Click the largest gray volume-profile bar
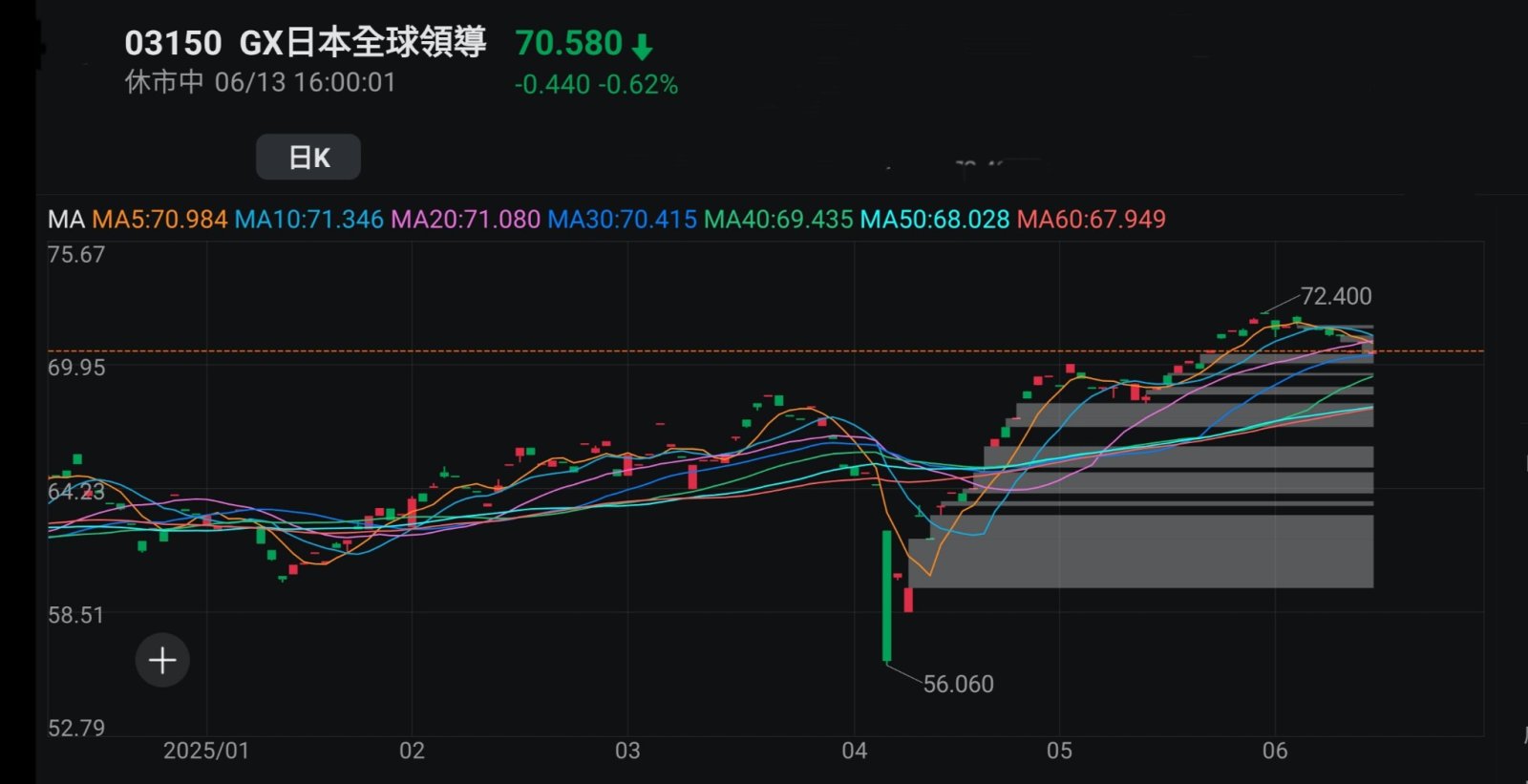 coord(1140,551)
